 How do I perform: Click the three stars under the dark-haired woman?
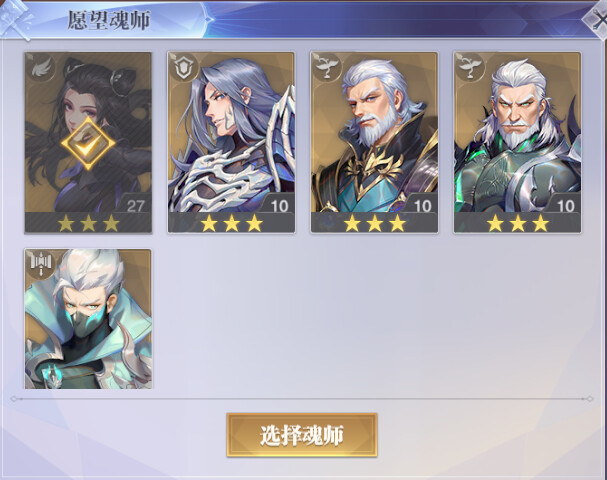coord(88,223)
